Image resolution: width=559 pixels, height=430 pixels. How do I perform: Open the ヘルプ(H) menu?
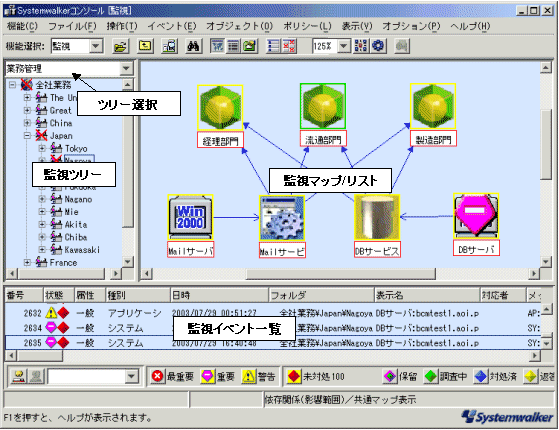click(x=470, y=26)
